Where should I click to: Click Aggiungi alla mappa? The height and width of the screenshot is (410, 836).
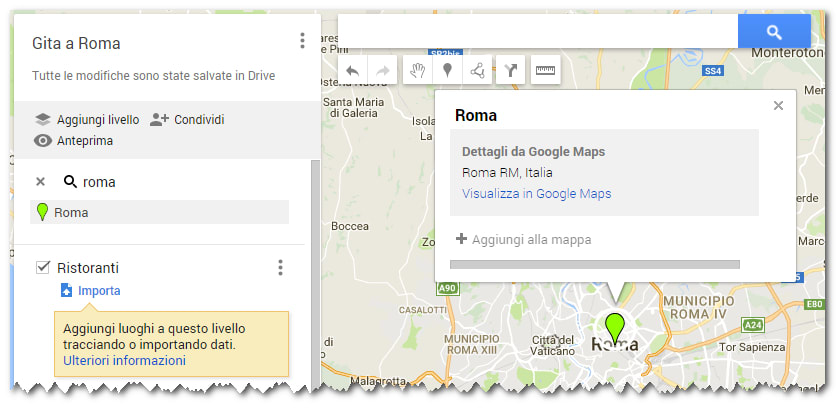(524, 239)
